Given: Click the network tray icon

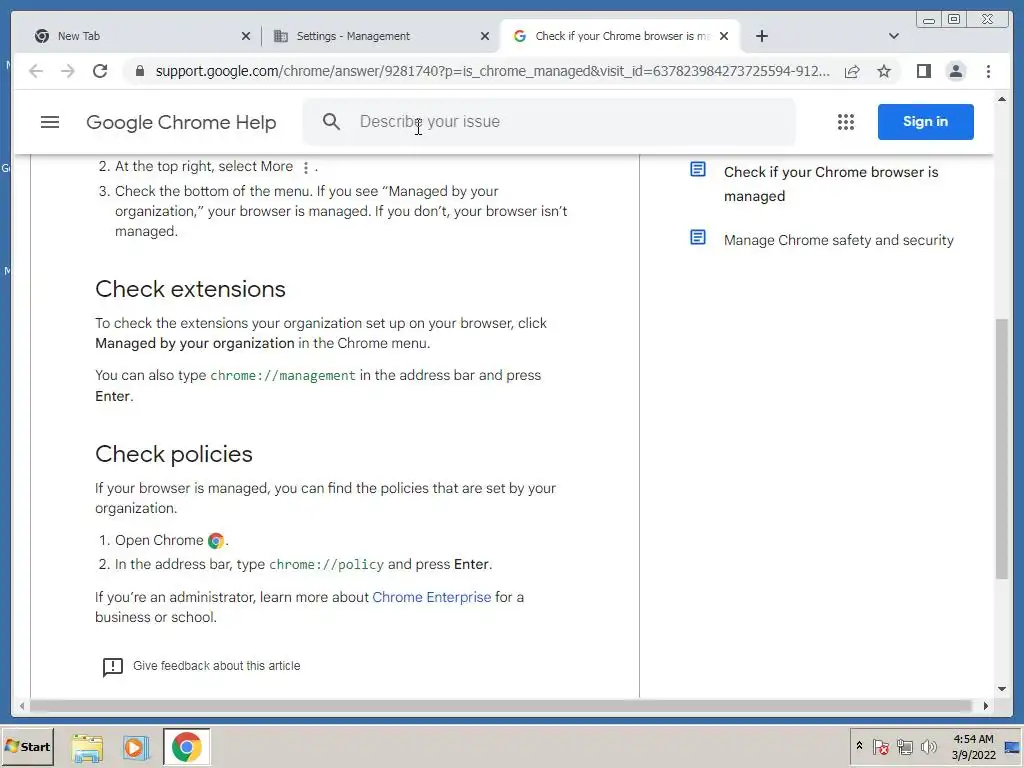Looking at the screenshot, I should (x=904, y=746).
